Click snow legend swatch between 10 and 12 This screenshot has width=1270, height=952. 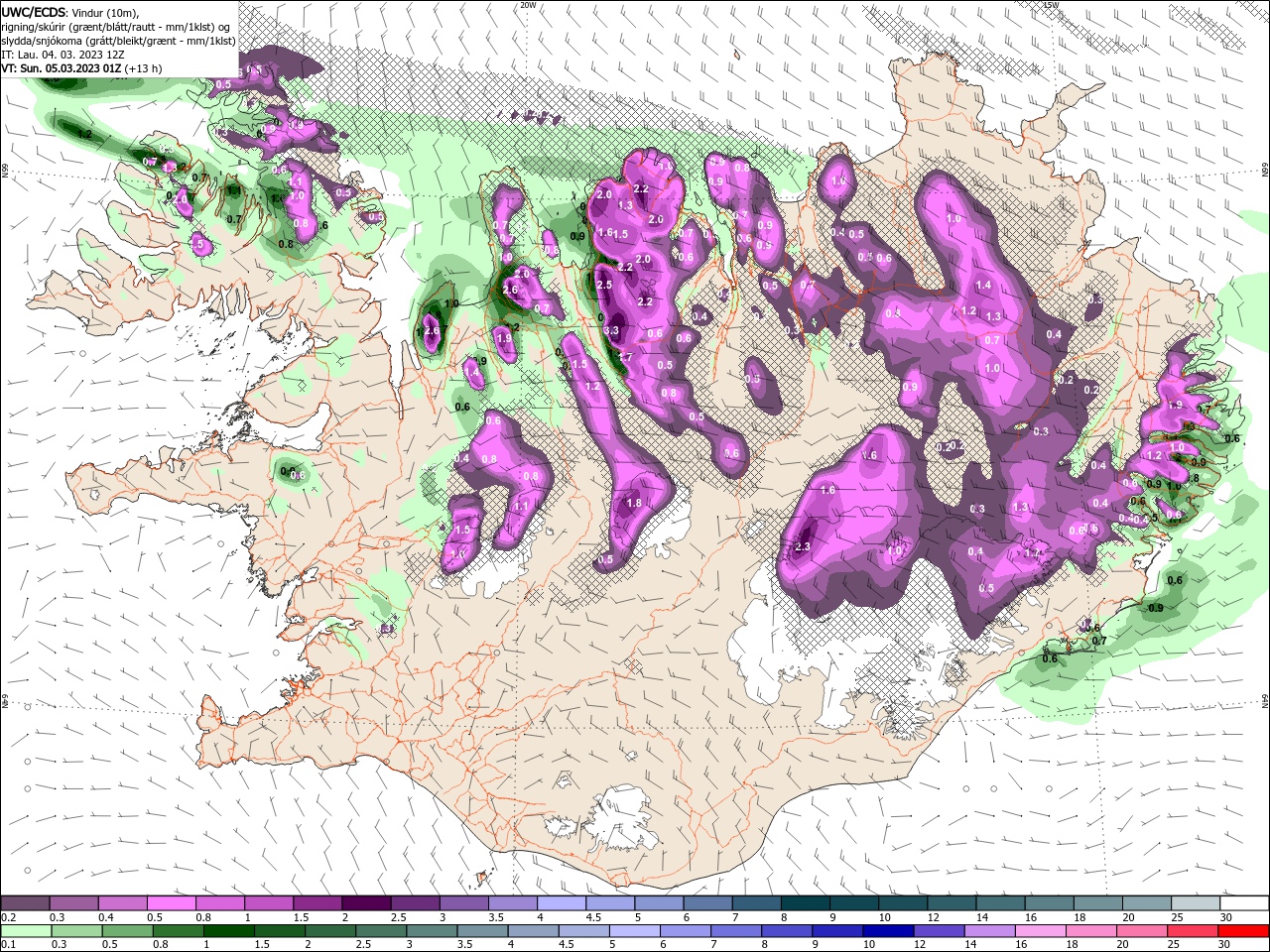(x=903, y=903)
